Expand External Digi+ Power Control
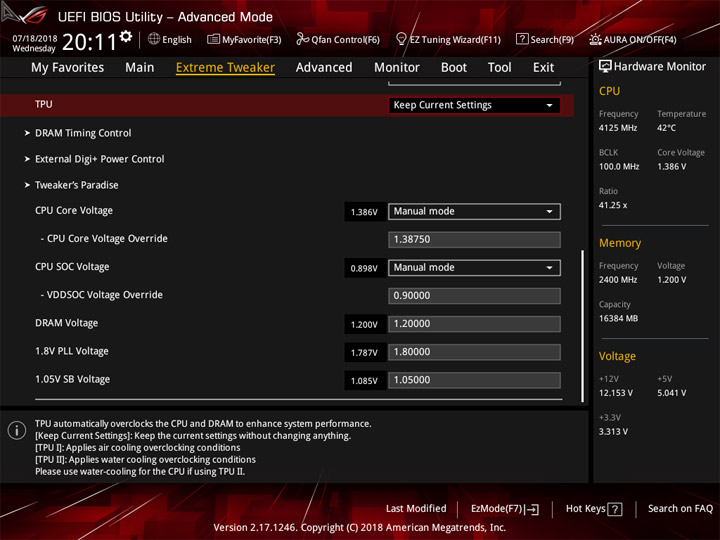Viewport: 720px width, 540px height. tap(99, 159)
